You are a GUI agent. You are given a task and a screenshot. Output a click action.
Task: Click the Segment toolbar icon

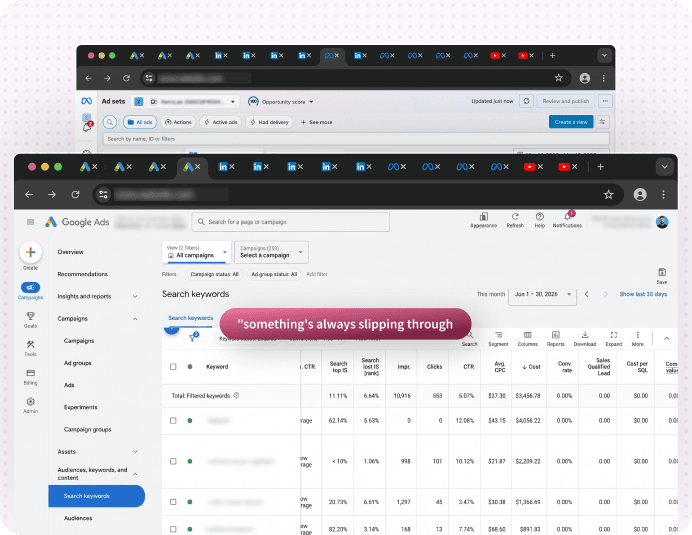[498, 335]
